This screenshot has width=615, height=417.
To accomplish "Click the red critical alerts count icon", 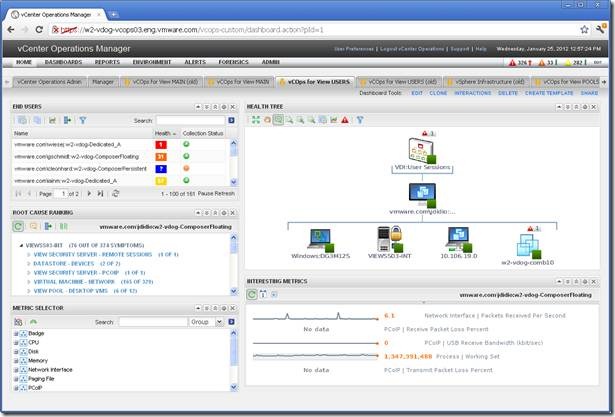I will [x=512, y=63].
